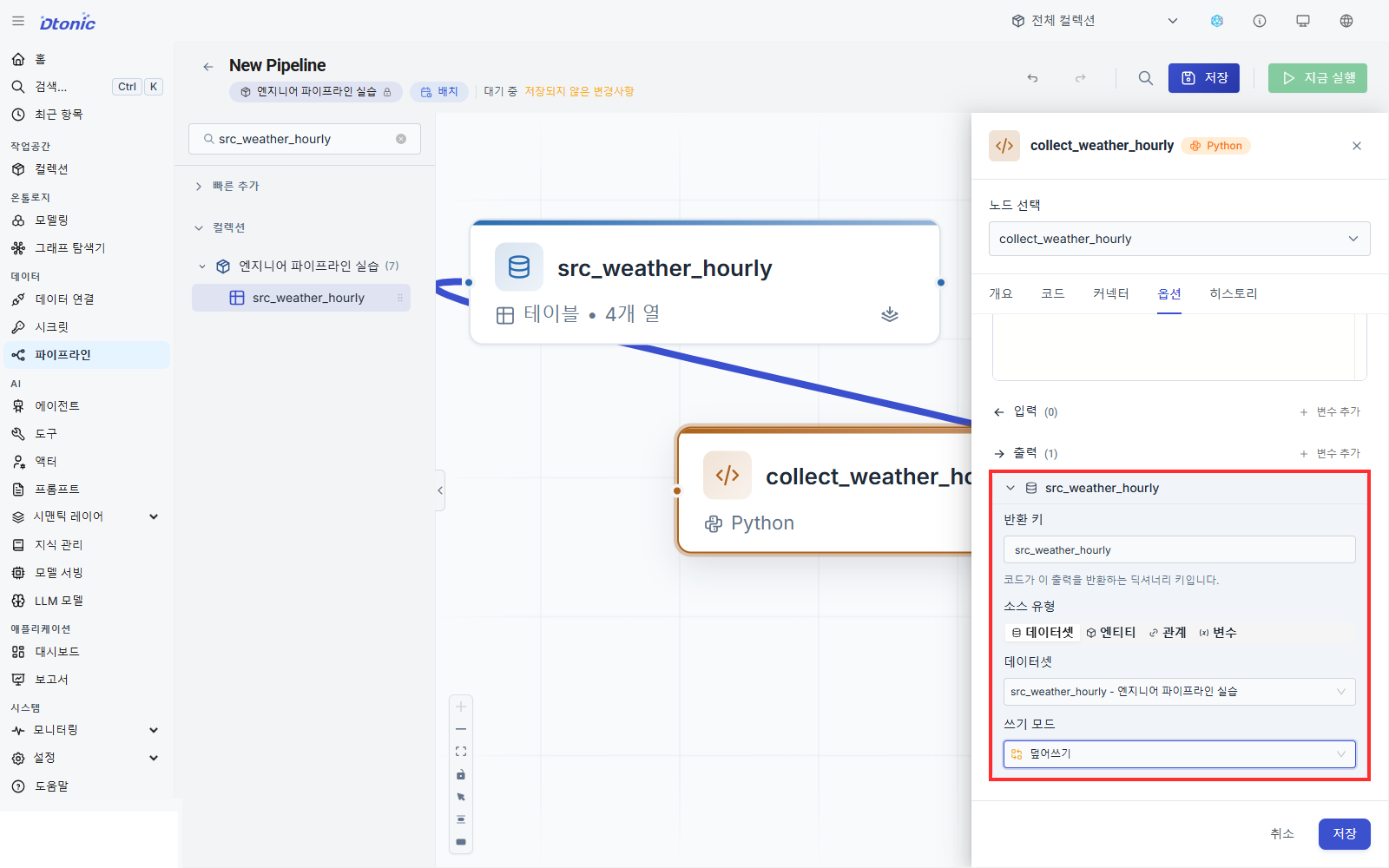Open the 노드 선택 dropdown
Screen dimensions: 1389x868
pyautogui.click(x=1180, y=239)
